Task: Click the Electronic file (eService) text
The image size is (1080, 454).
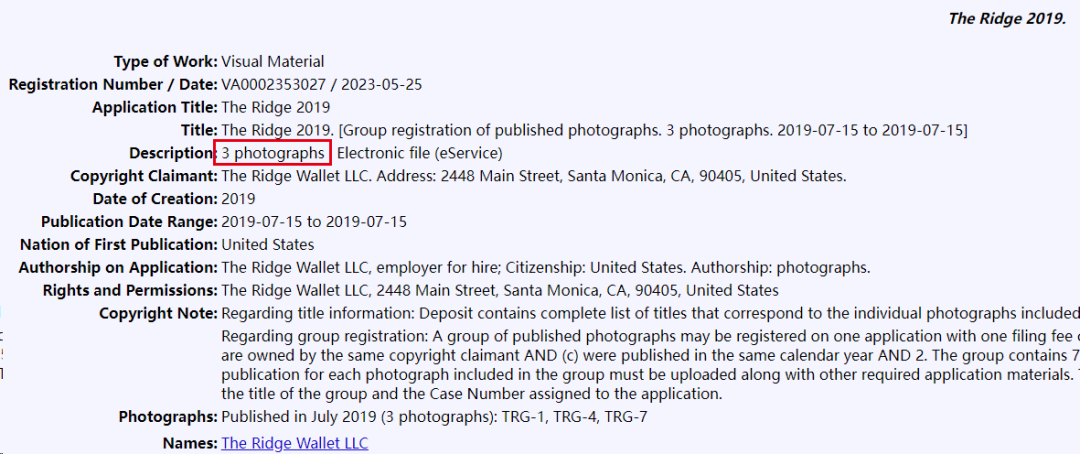Action: coord(420,153)
